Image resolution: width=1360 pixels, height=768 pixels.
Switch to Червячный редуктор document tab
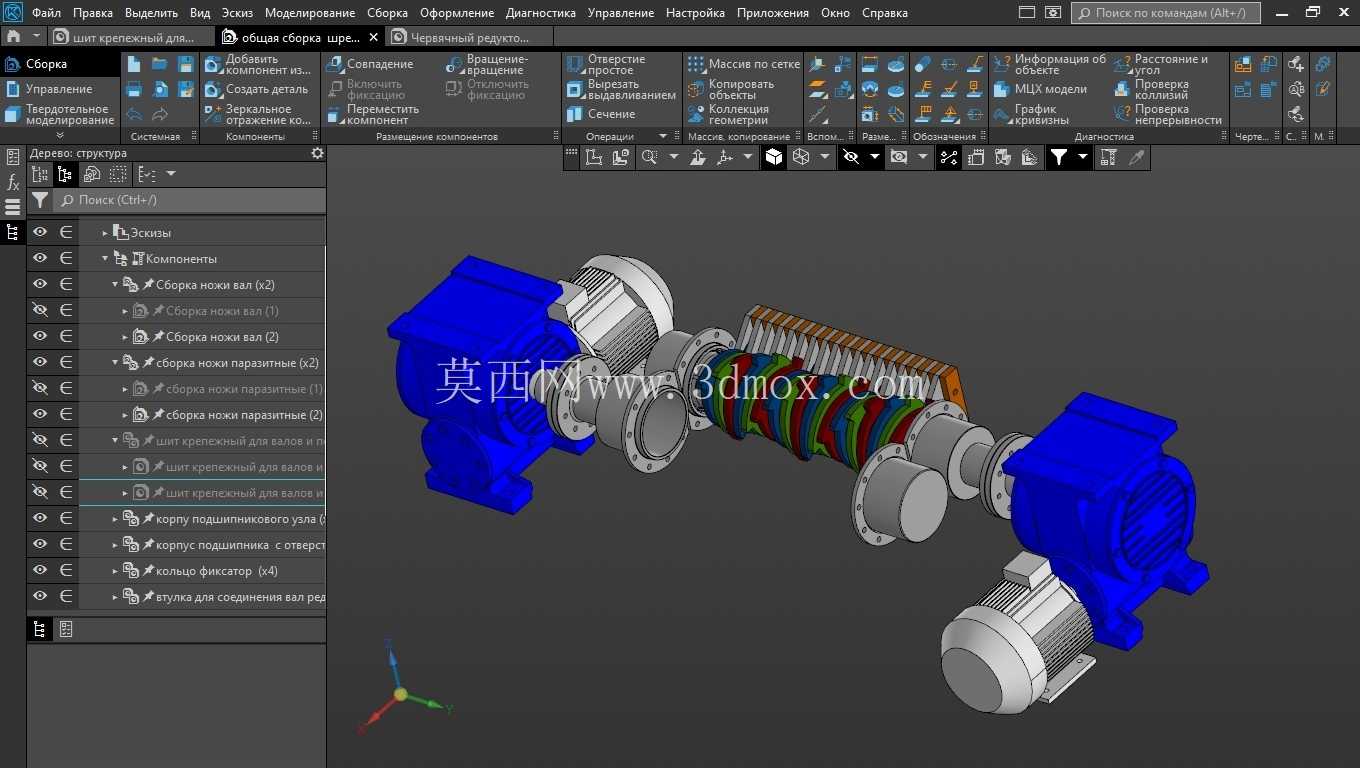(x=470, y=37)
